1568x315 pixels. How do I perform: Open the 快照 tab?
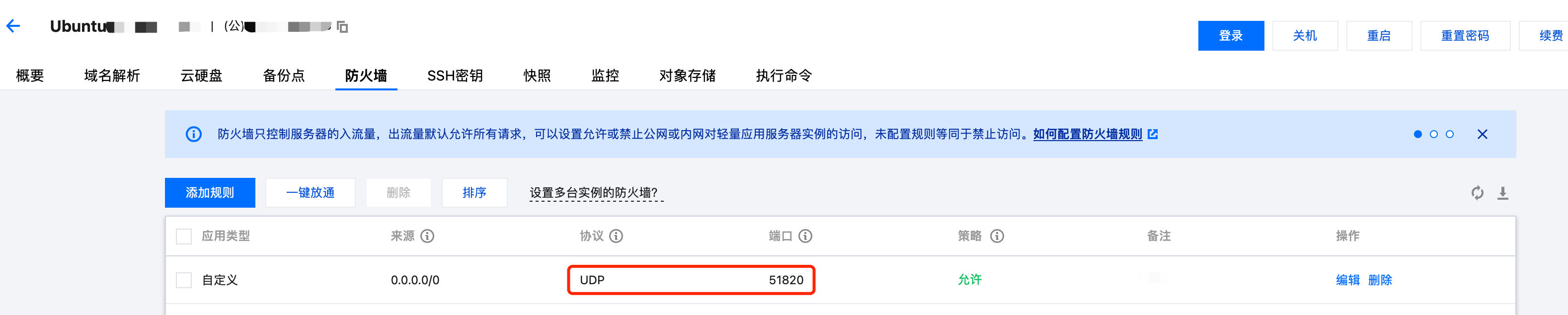537,76
